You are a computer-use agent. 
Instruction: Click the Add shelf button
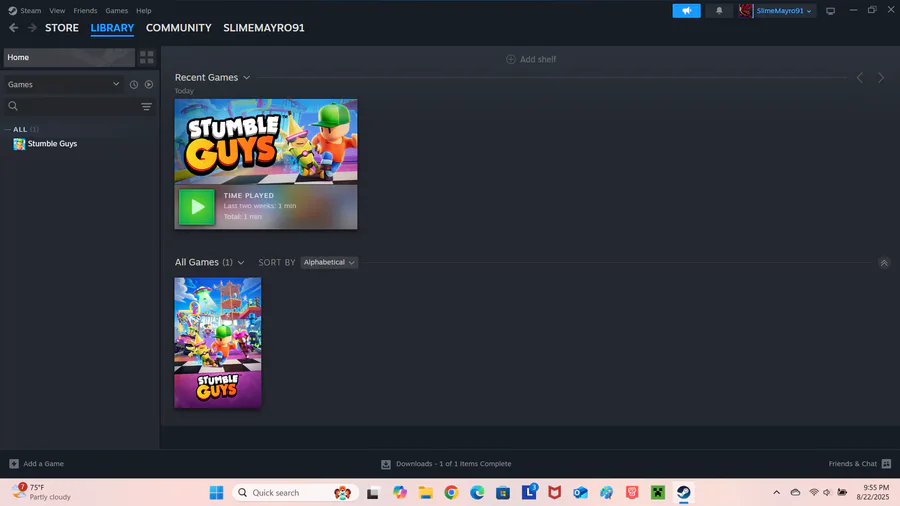[531, 59]
